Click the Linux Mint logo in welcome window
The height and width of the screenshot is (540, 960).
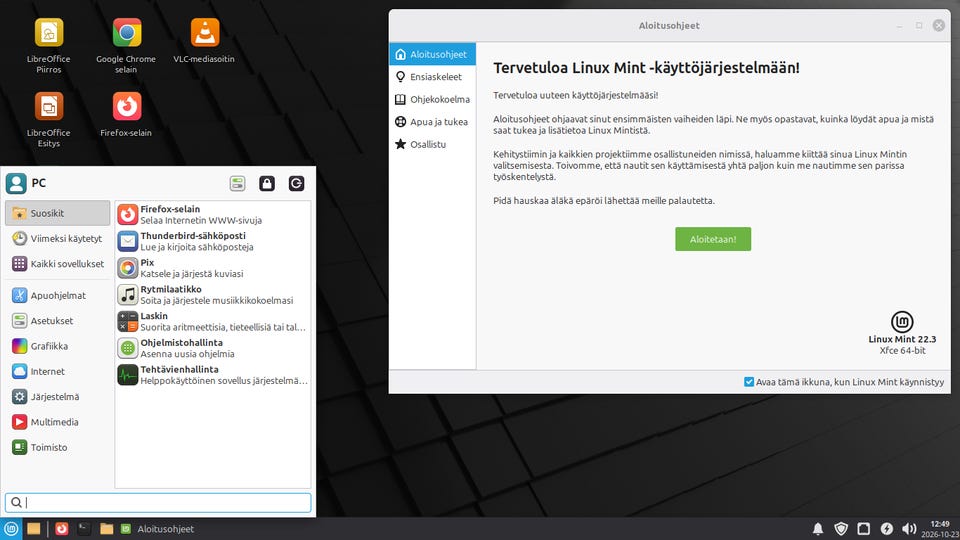pos(902,321)
